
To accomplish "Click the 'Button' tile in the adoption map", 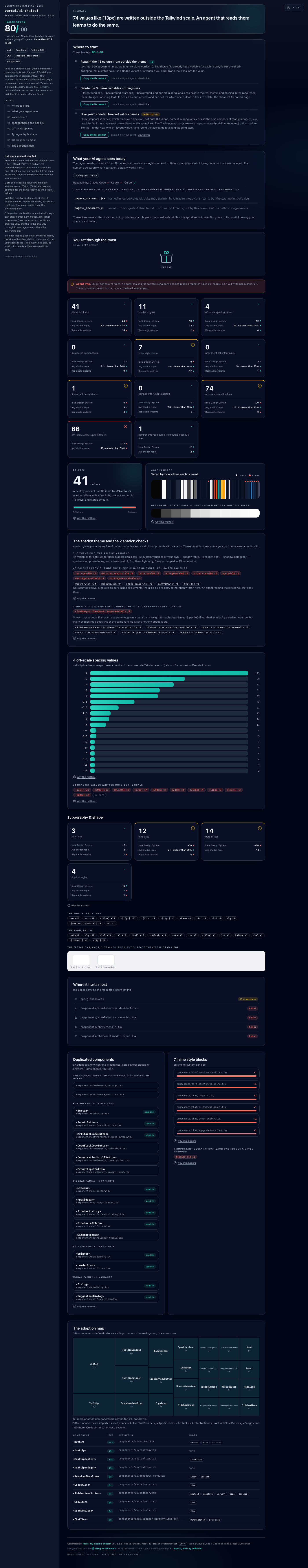I will click(x=94, y=1366).
